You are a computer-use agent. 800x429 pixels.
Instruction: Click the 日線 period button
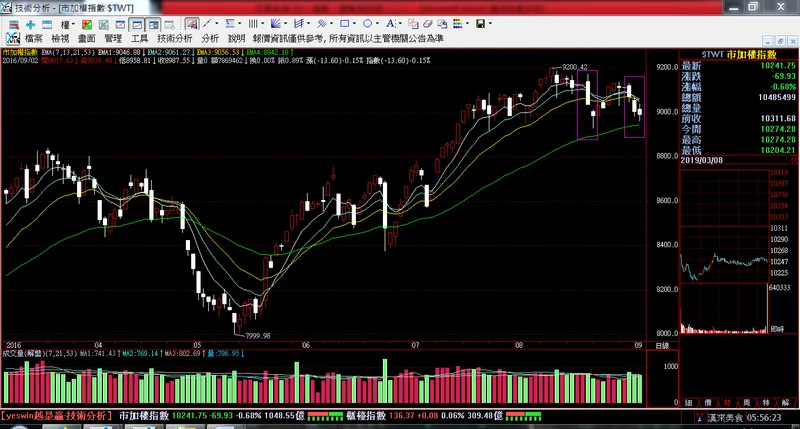pos(662,346)
